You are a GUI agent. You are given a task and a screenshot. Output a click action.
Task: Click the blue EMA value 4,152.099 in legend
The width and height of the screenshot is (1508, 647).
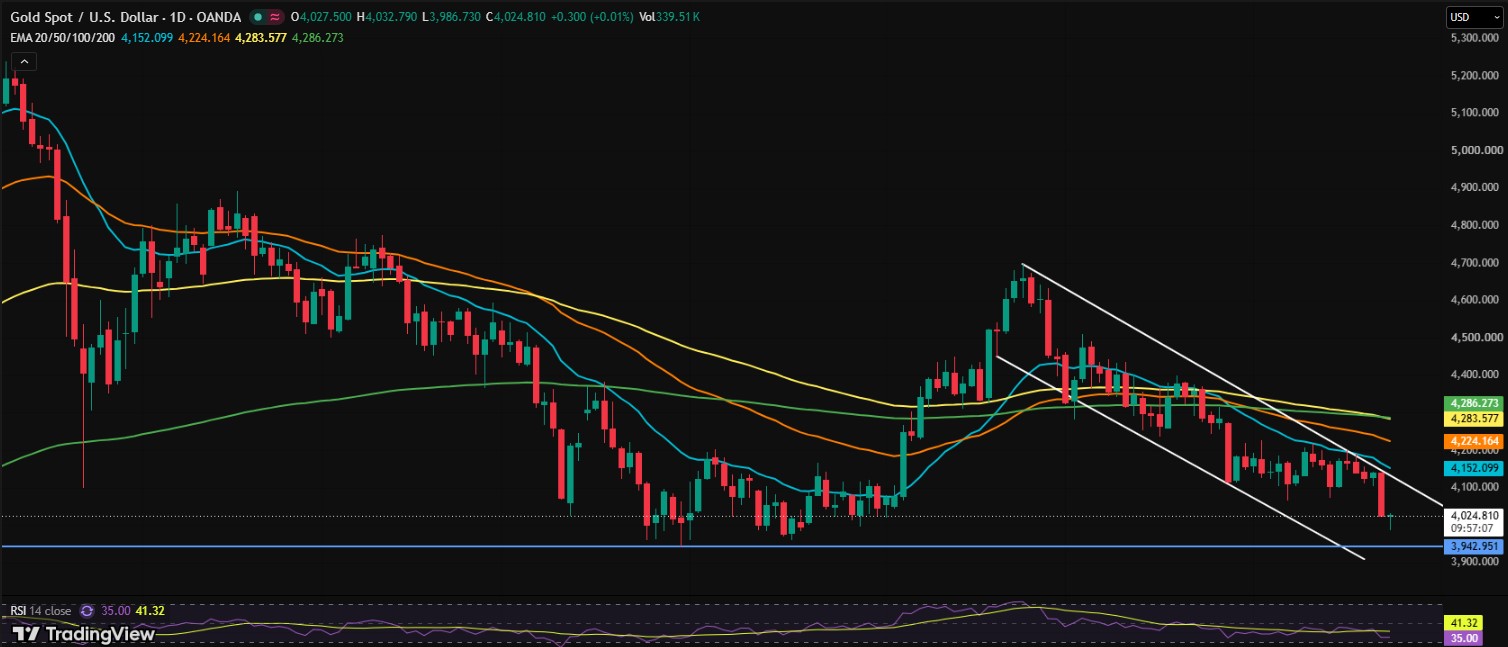147,37
